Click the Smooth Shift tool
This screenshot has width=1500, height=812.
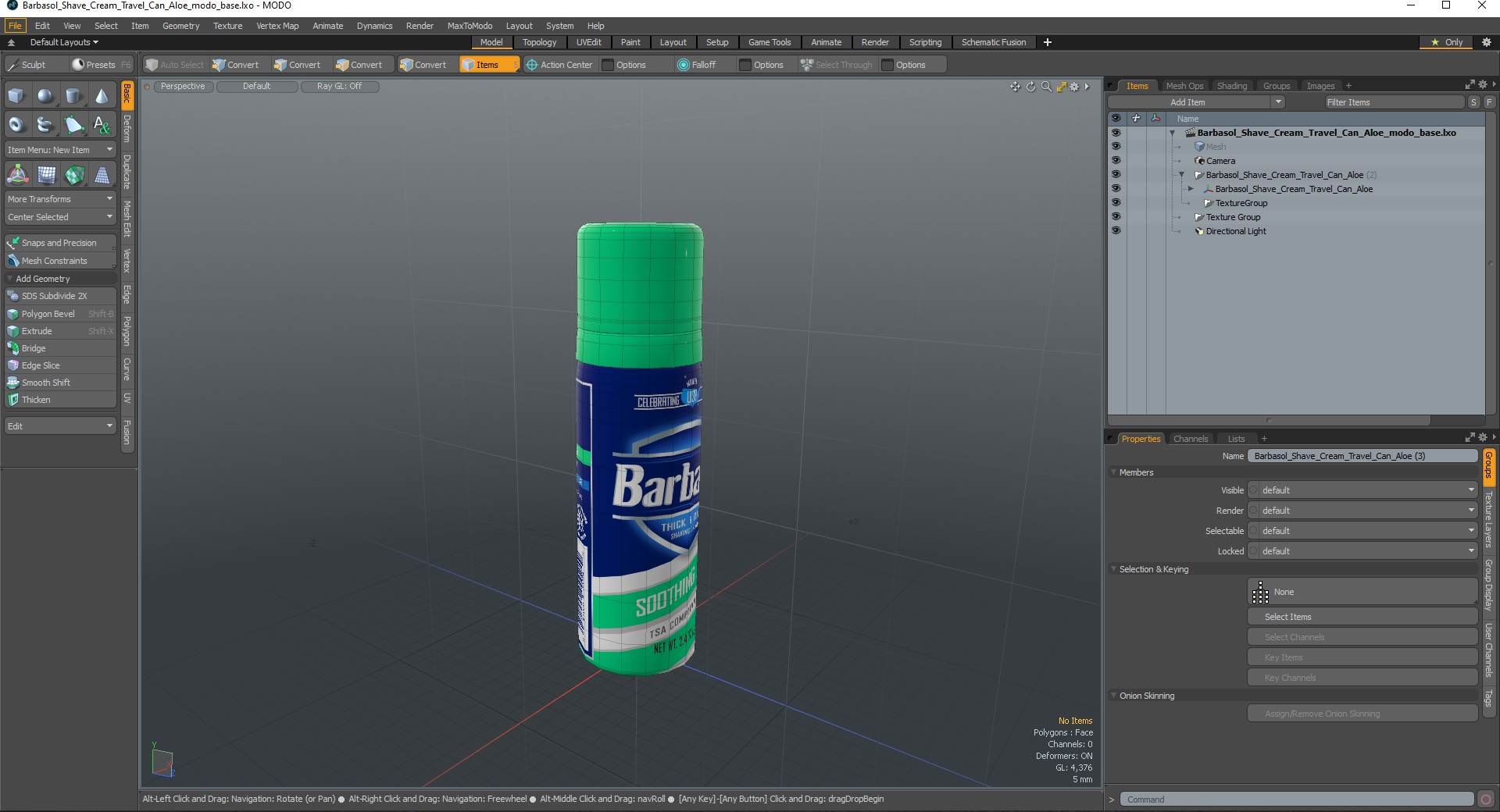point(60,383)
